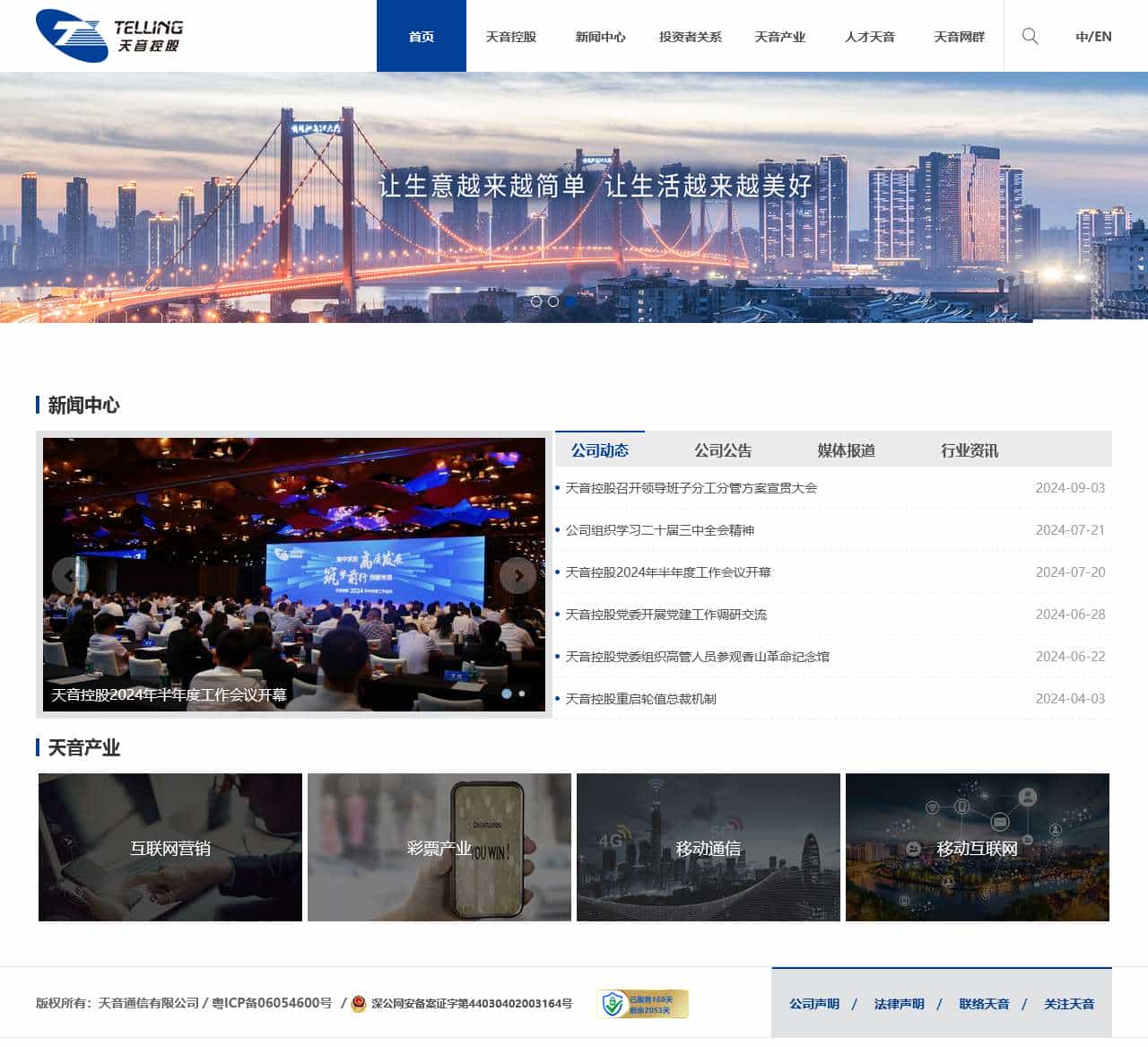Image resolution: width=1148 pixels, height=1047 pixels.
Task: Click the 版权所有：天音通信有限公司 copyright text
Action: pyautogui.click(x=117, y=1003)
